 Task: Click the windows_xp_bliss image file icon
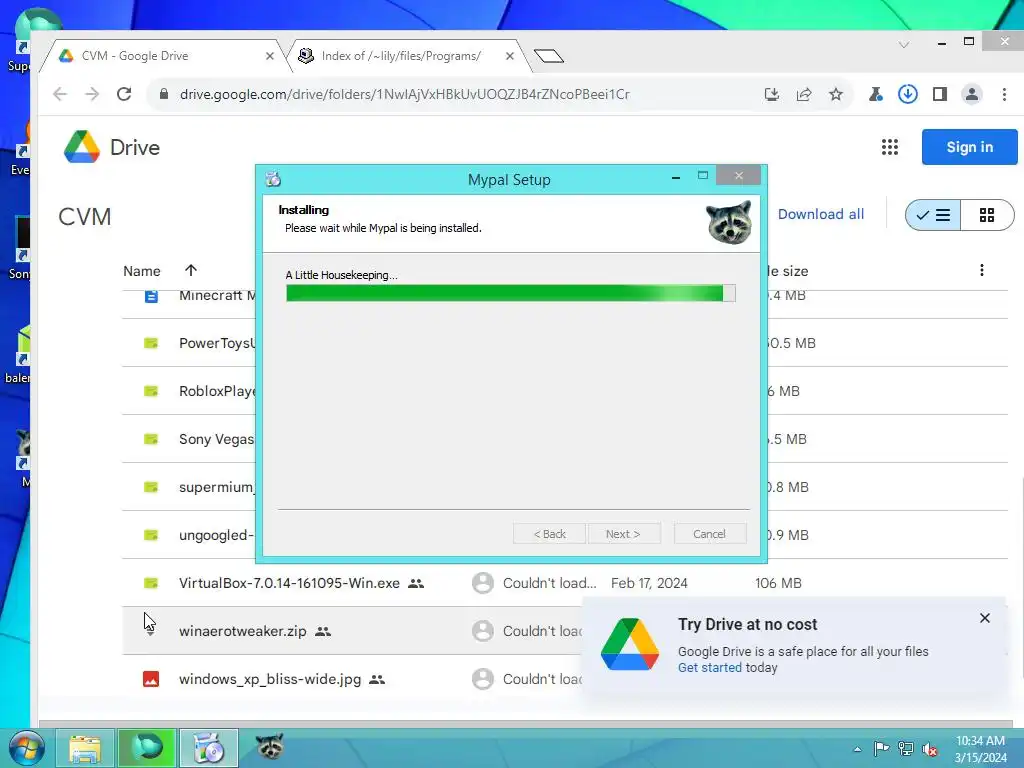point(151,679)
